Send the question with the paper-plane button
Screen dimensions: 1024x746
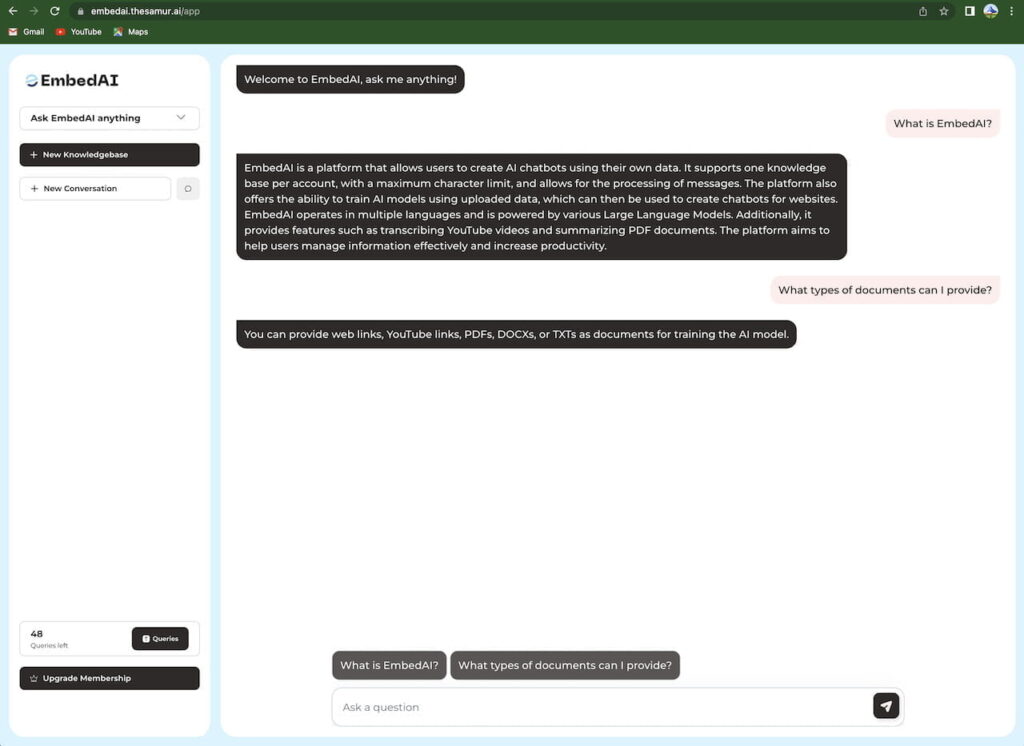point(886,706)
